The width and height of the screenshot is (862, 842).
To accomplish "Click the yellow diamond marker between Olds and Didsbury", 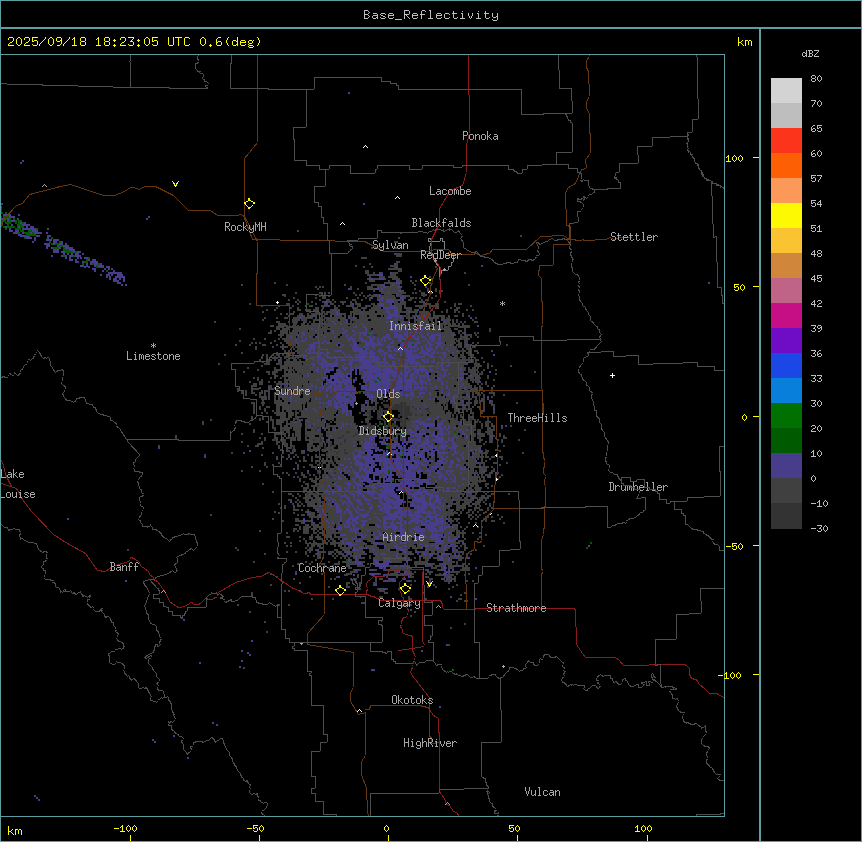I will click(388, 416).
